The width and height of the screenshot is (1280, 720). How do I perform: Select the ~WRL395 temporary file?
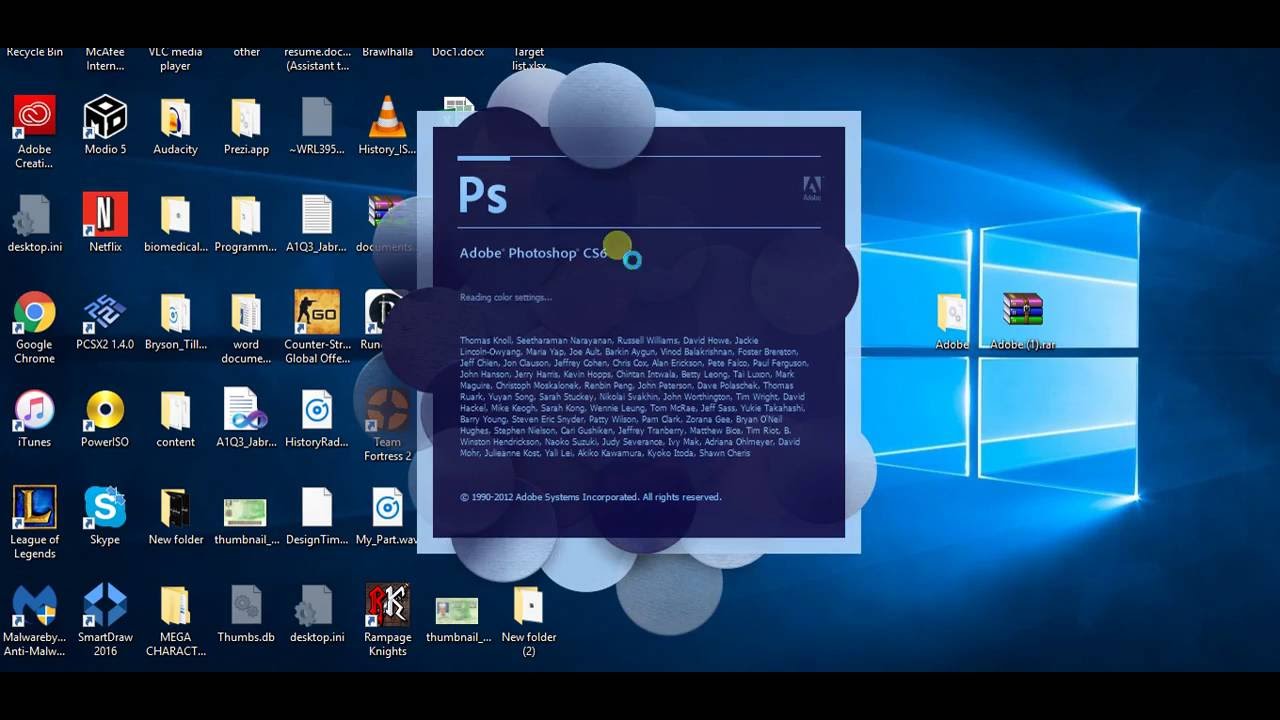[x=317, y=117]
